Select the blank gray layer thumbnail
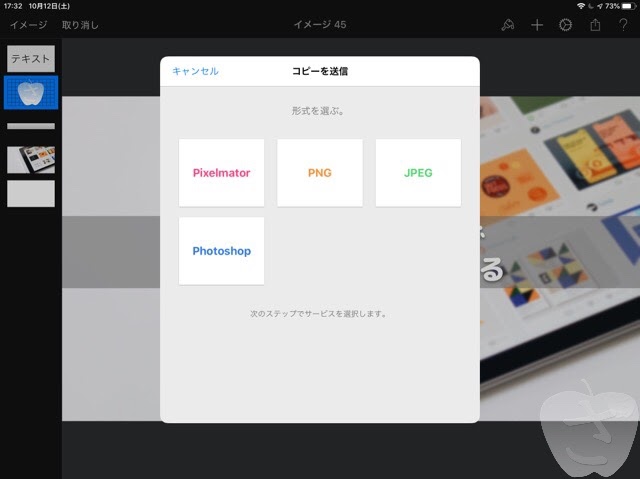The height and width of the screenshot is (479, 640). tap(31, 194)
